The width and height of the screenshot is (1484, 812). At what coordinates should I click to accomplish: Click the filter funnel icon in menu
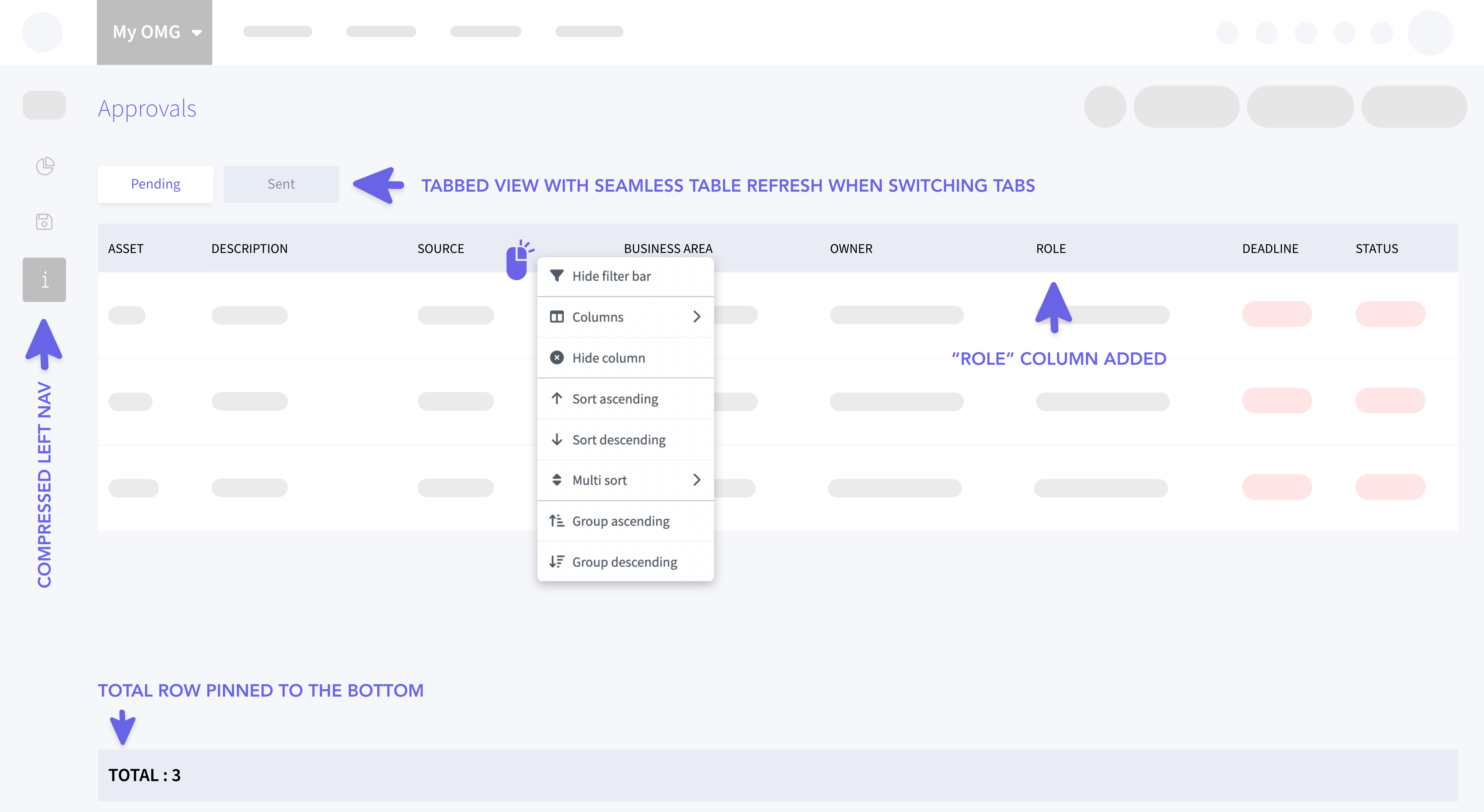tap(556, 276)
